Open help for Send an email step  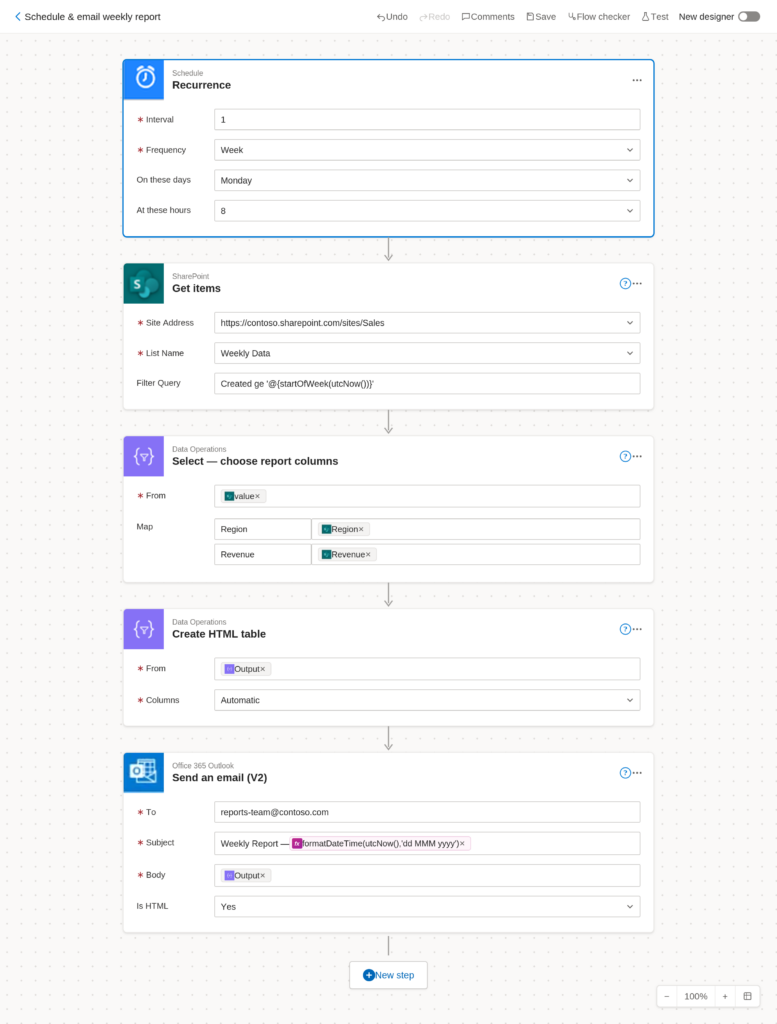[625, 773]
